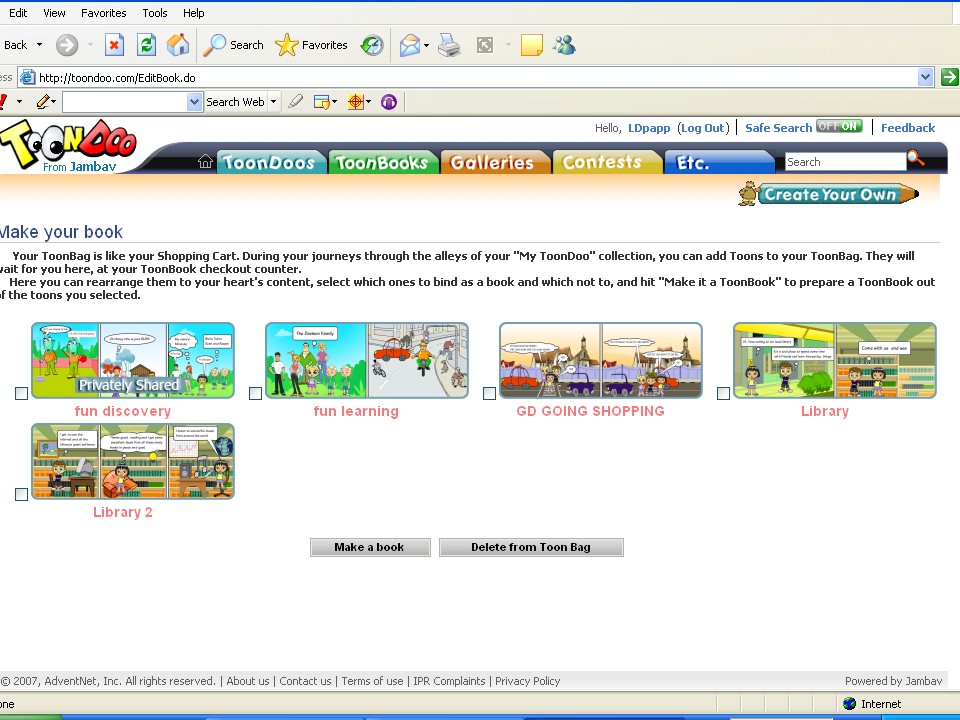960x720 pixels.
Task: Click the browser address bar URL
Action: 117,78
